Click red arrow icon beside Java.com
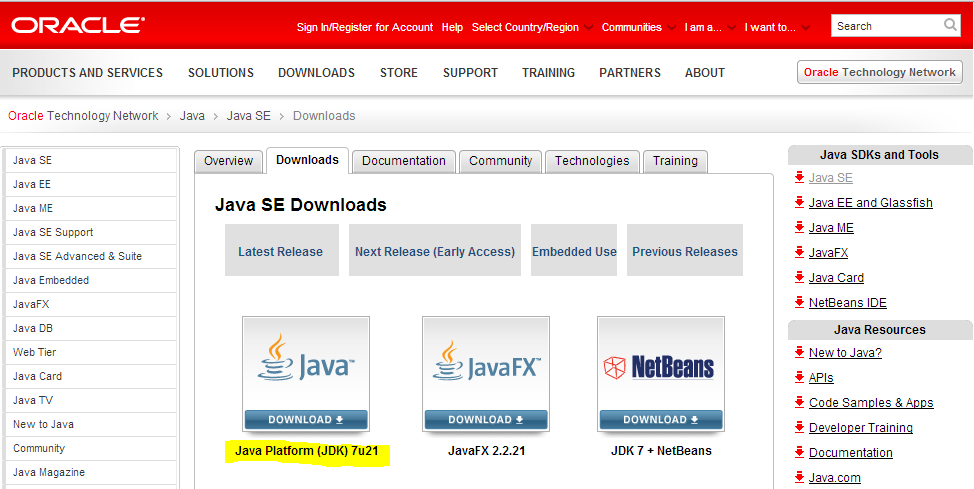 click(799, 477)
